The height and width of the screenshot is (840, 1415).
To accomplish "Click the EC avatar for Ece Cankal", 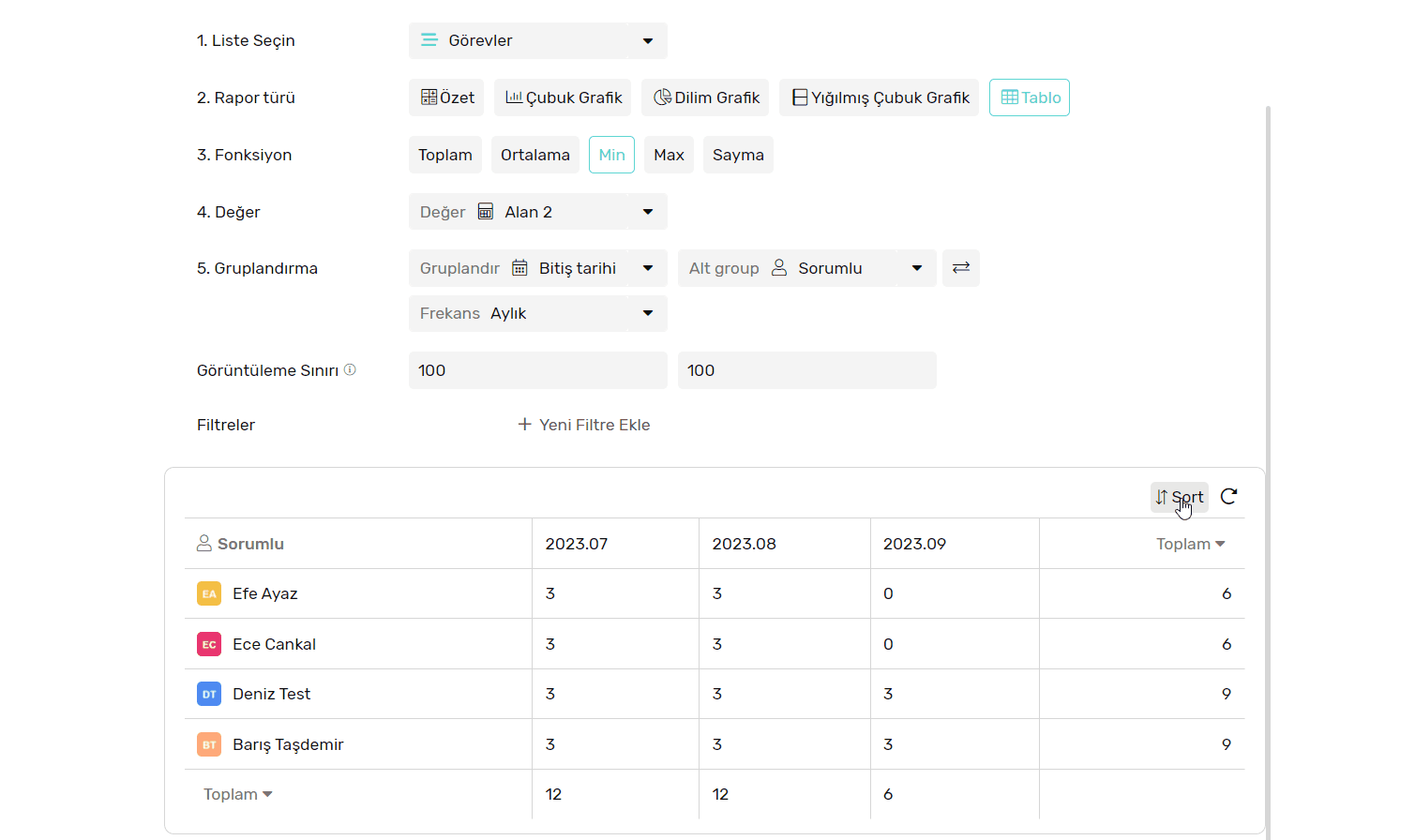I will (209, 644).
